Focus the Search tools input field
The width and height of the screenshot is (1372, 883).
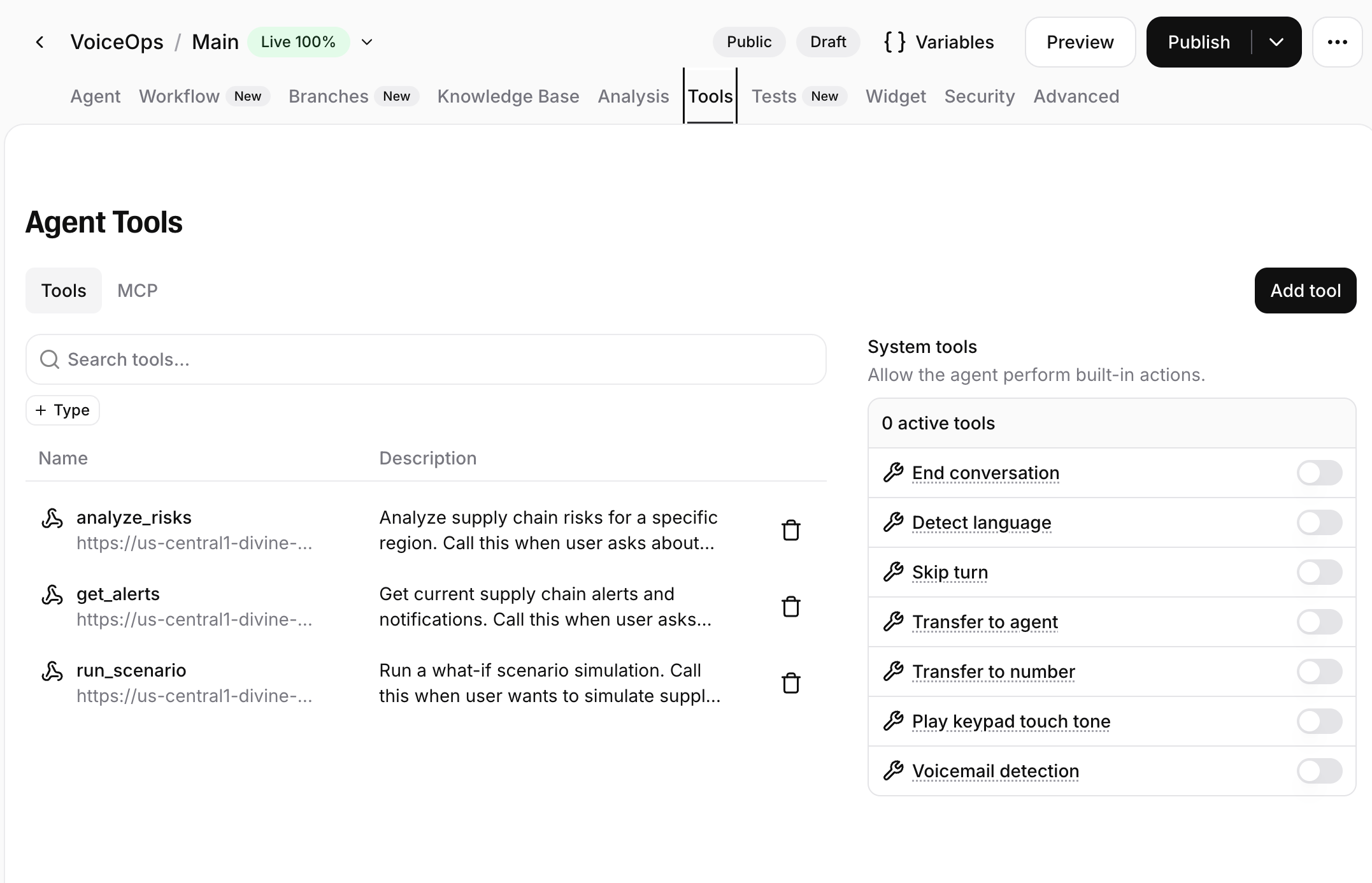[425, 359]
